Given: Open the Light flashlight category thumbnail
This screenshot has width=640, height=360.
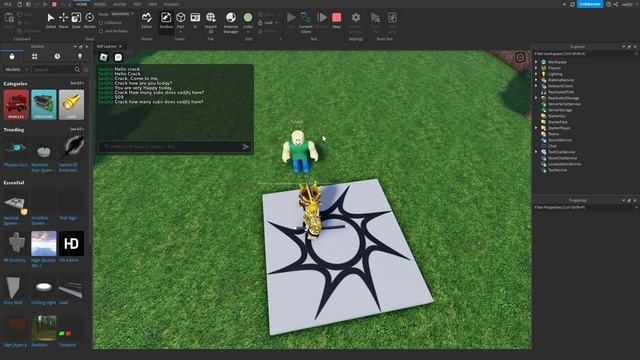Looking at the screenshot, I should 71,105.
